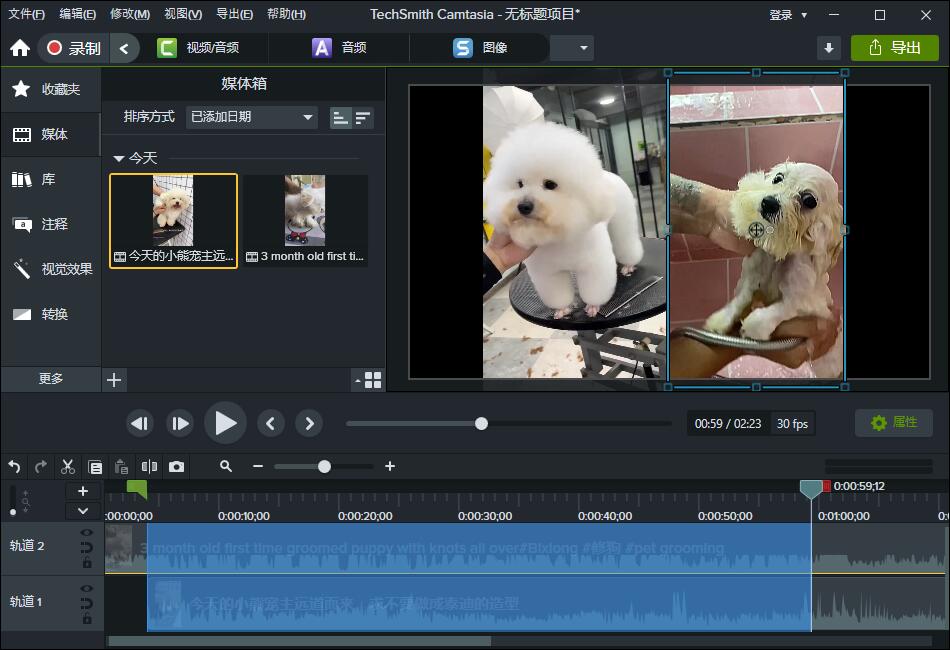Screen dimensions: 950x650
Task: Lock 轨道 1 with its padlock toggle
Action: [x=87, y=617]
